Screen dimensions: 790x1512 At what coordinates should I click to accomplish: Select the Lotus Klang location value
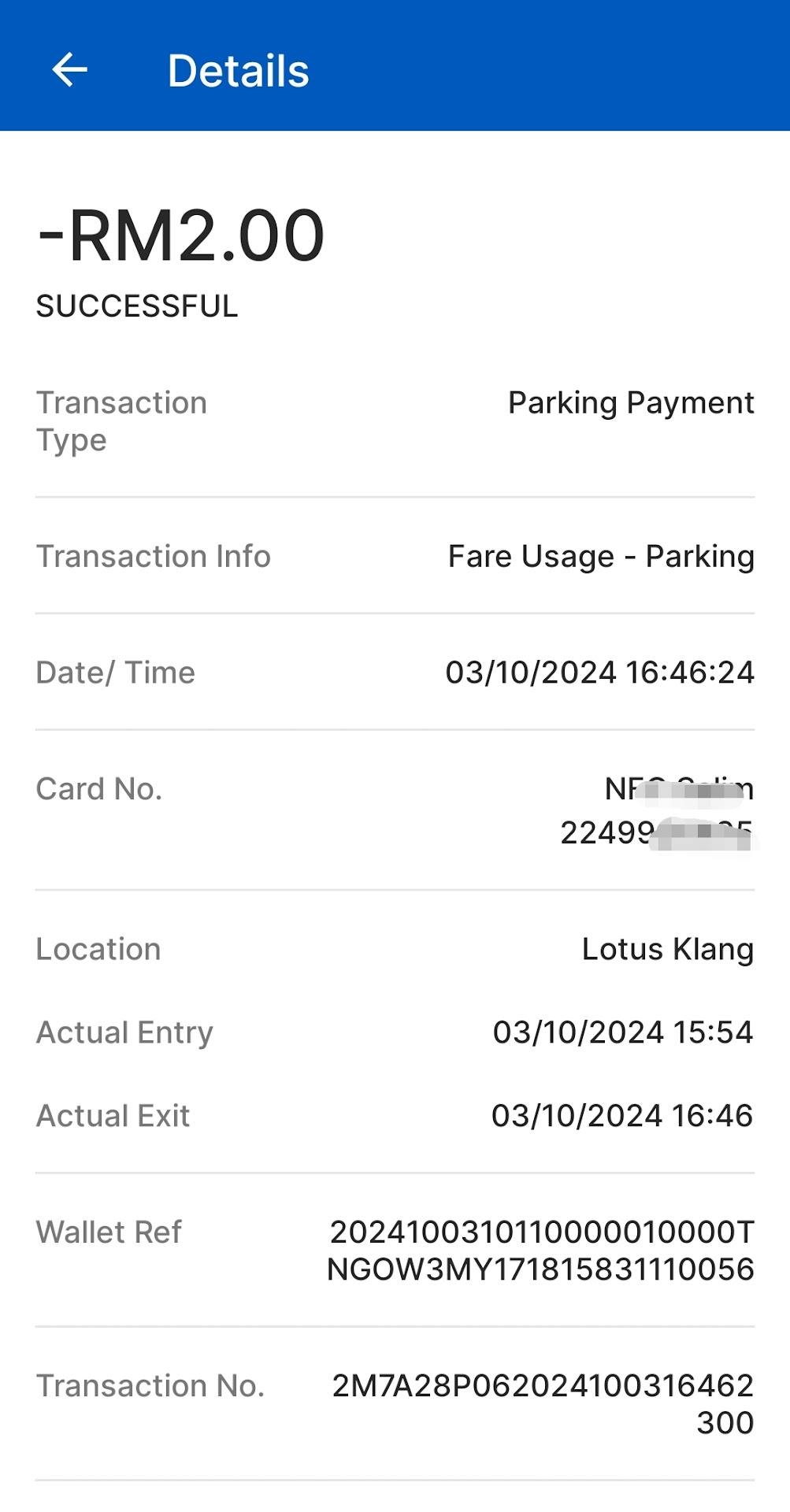click(667, 949)
